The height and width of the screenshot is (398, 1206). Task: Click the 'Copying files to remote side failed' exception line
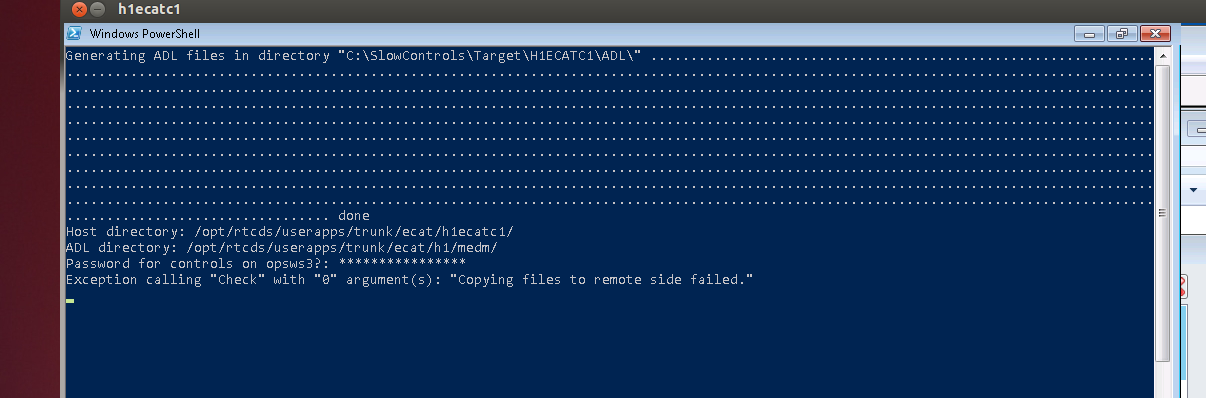click(x=409, y=279)
